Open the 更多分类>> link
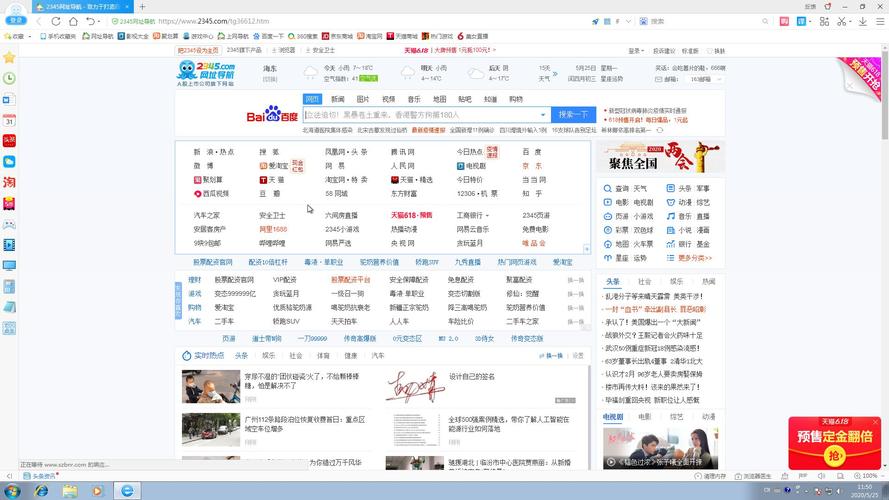Screen dimensions: 889x500 [x=695, y=258]
